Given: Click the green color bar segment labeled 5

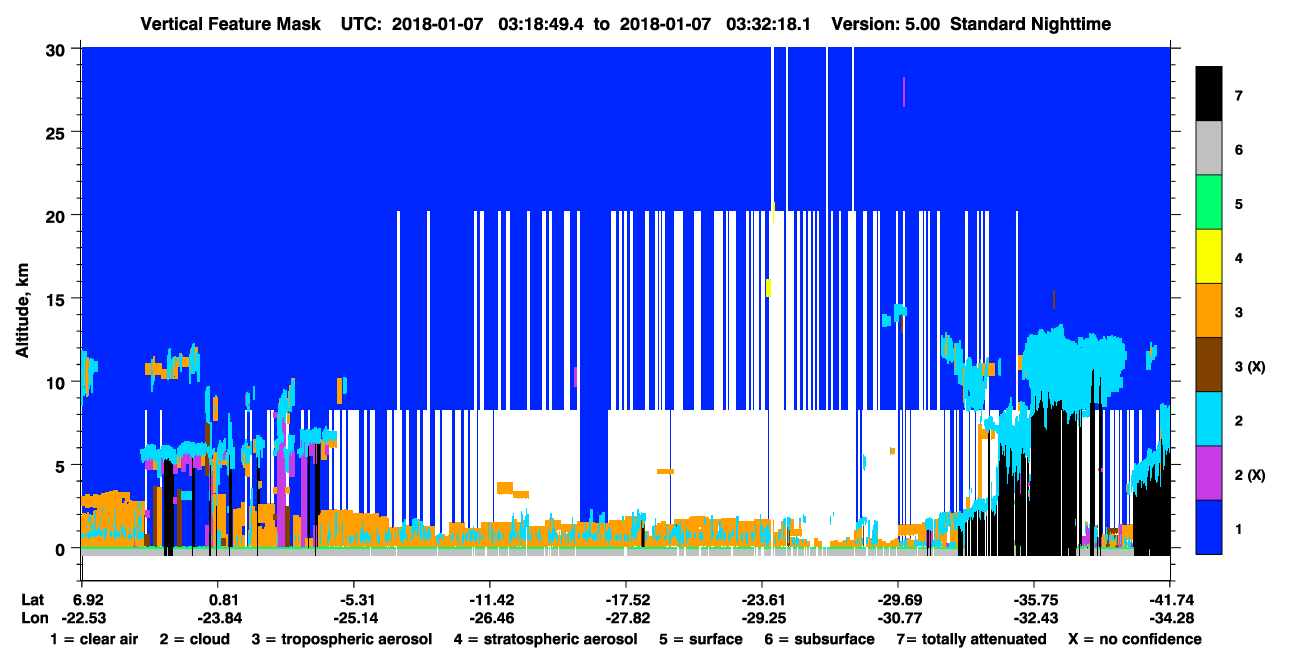Looking at the screenshot, I should coord(1209,203).
